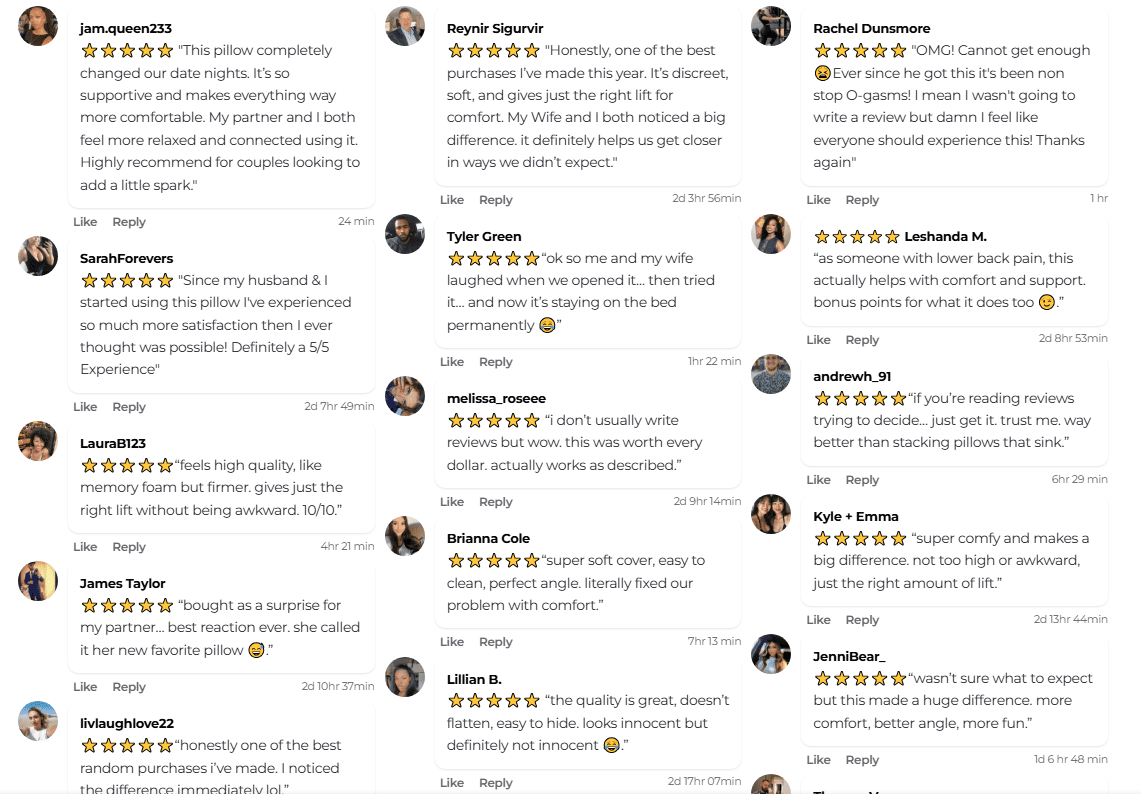The image size is (1141, 794).
Task: Click the Lillian B. username
Action: [x=474, y=679]
